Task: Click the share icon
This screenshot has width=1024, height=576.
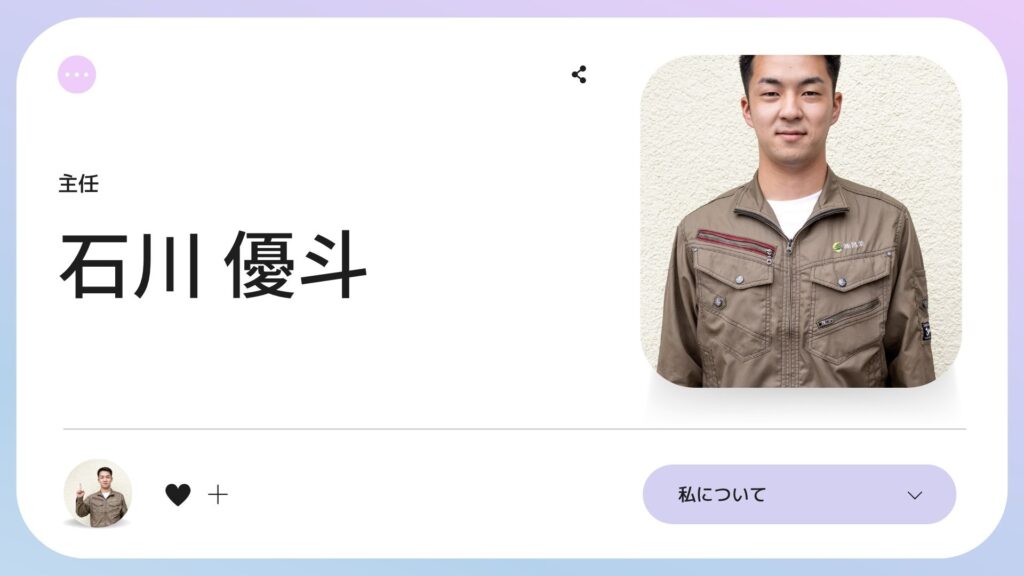Action: [x=579, y=74]
